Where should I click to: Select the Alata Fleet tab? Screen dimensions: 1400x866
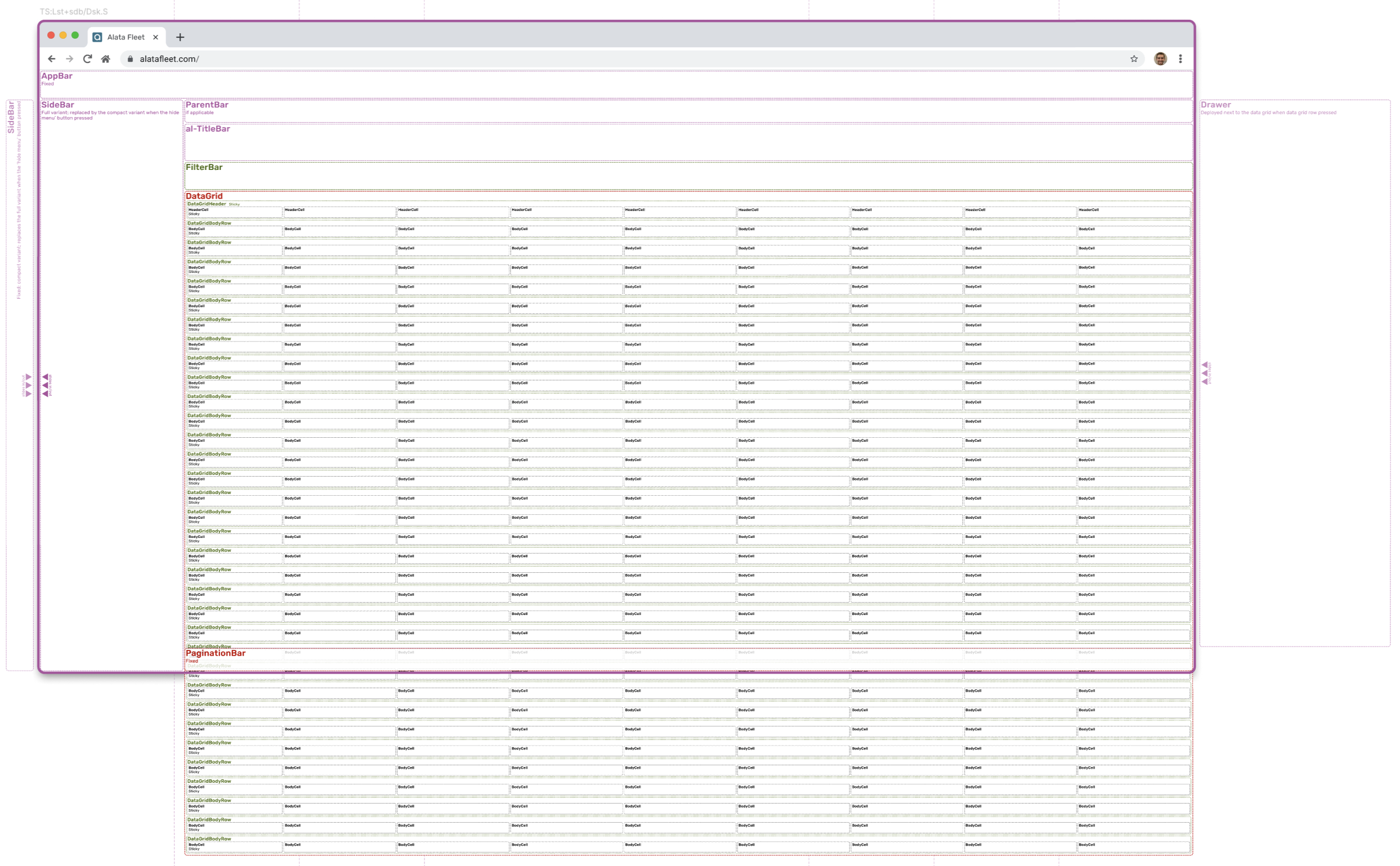pos(125,37)
